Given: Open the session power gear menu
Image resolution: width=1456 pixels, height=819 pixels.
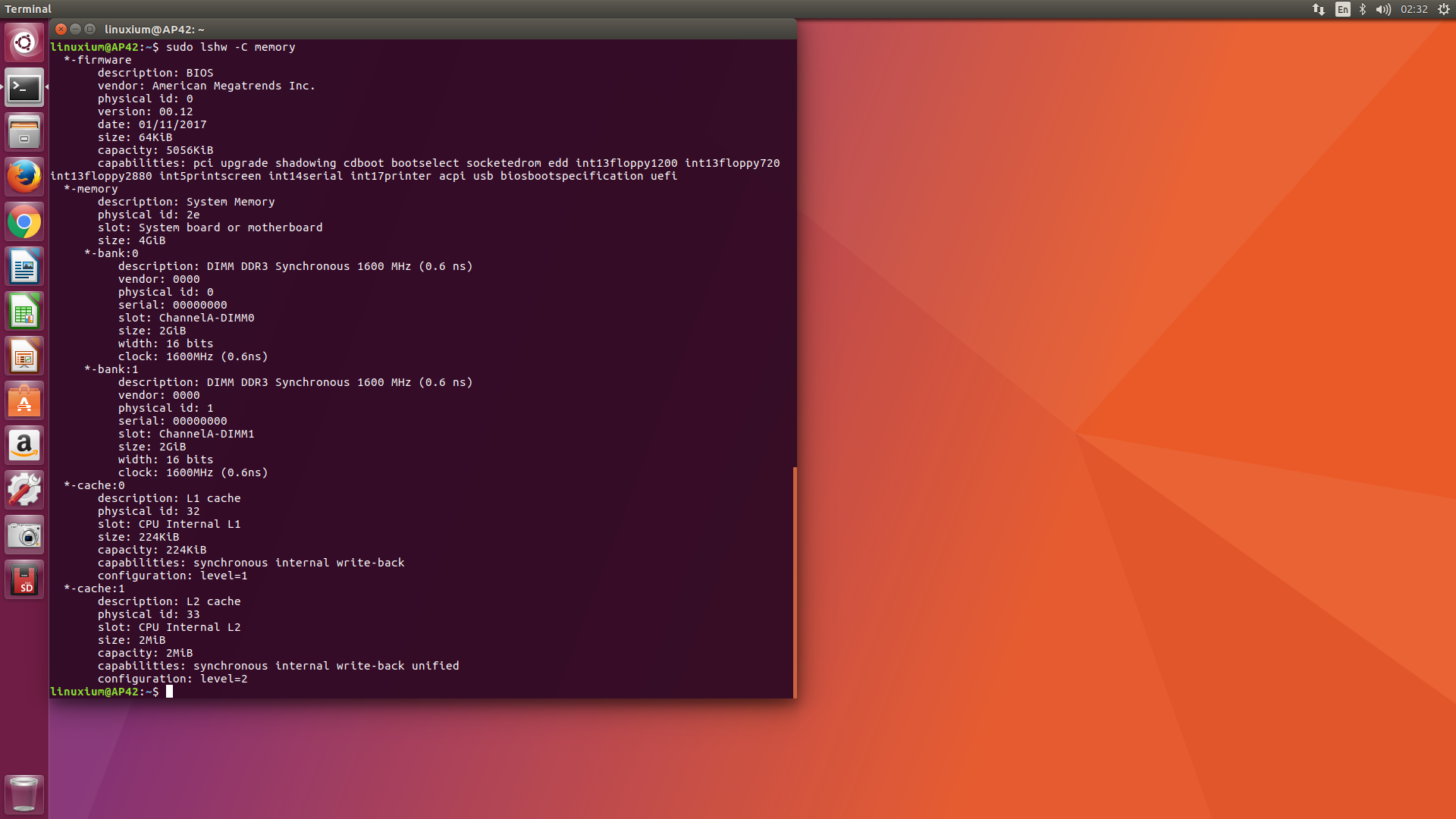Looking at the screenshot, I should [1444, 9].
